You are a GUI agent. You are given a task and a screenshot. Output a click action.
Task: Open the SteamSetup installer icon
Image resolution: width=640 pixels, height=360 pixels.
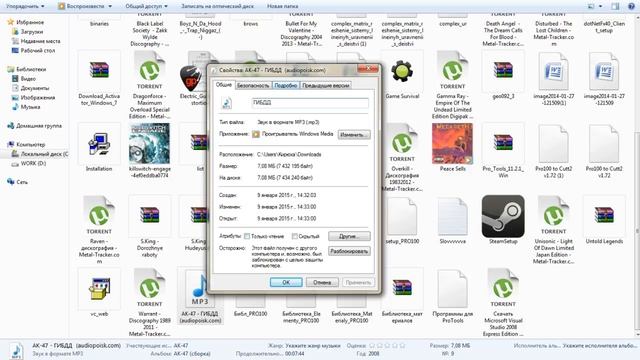pyautogui.click(x=503, y=216)
